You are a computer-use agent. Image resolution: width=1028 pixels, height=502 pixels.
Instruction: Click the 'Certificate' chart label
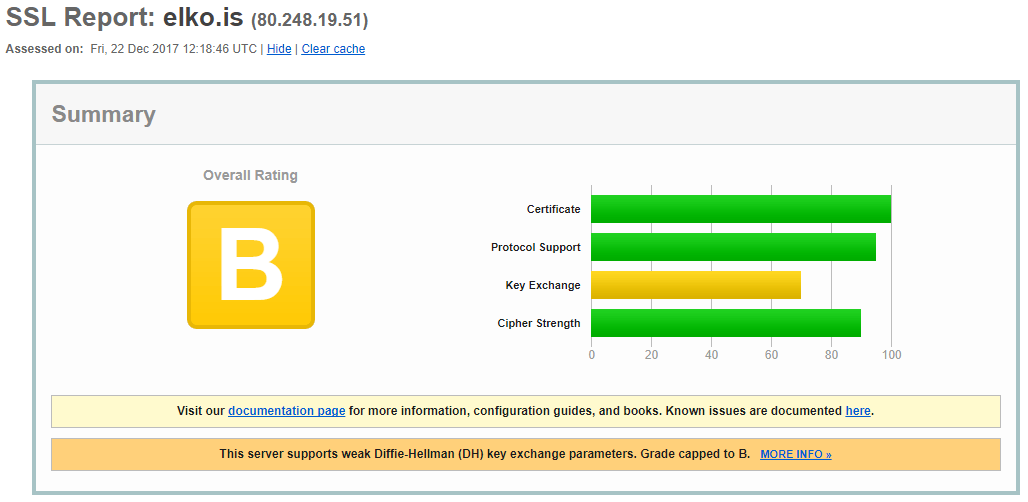point(553,209)
